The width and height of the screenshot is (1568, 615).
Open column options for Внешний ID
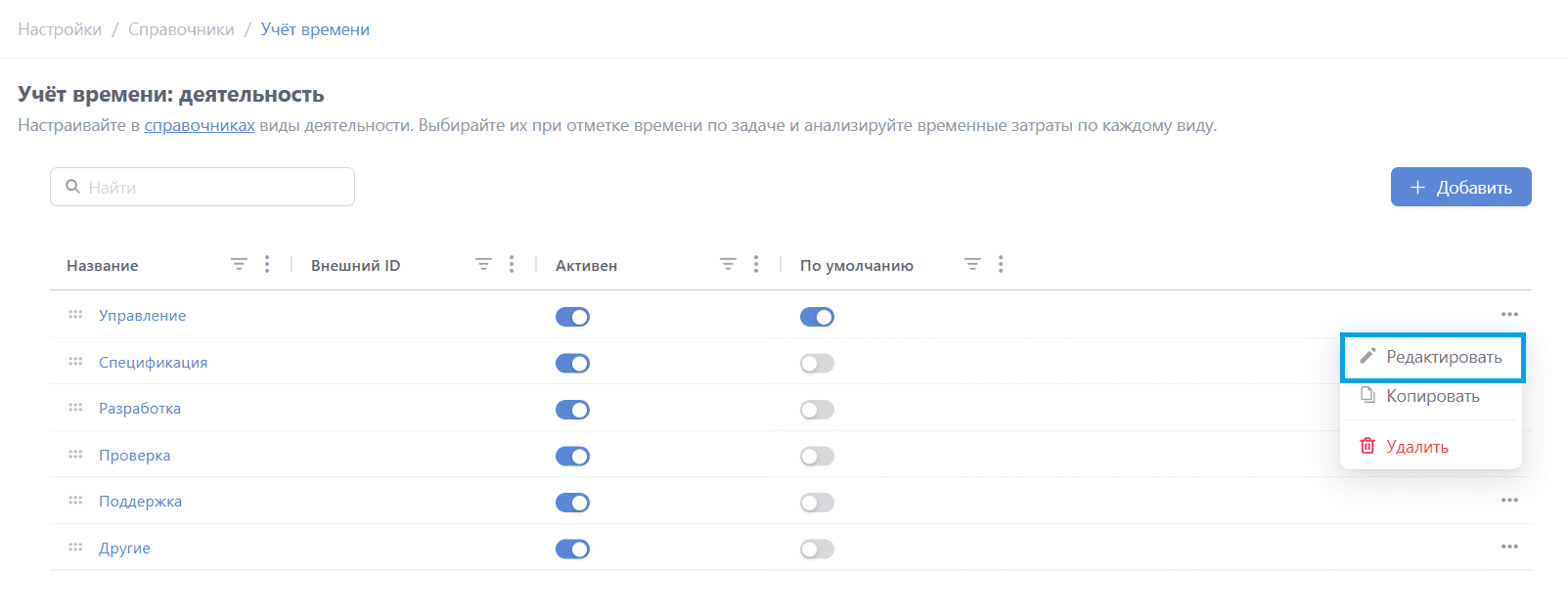tap(512, 265)
